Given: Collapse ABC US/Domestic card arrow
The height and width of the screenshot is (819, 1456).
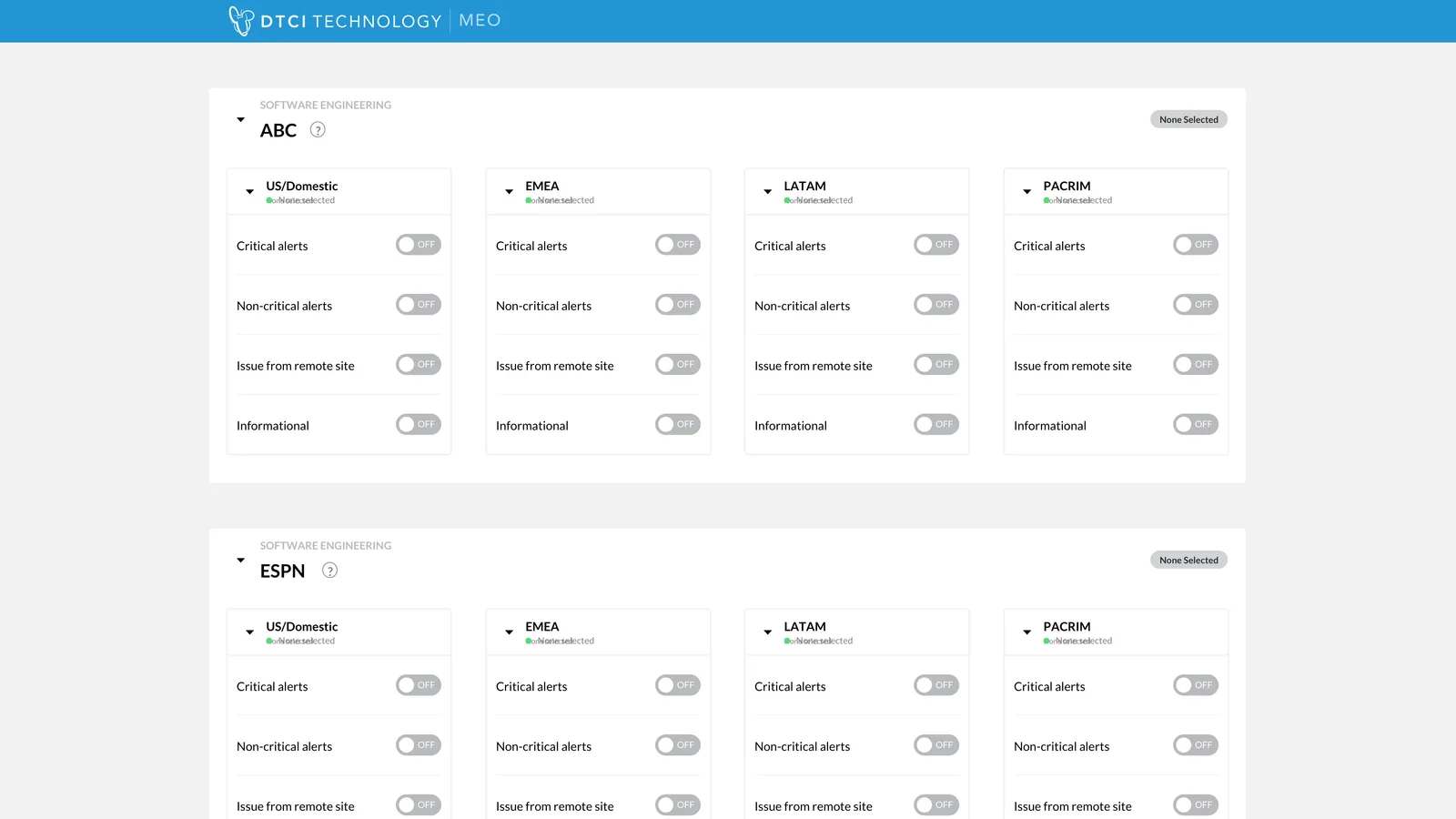Looking at the screenshot, I should (x=249, y=192).
